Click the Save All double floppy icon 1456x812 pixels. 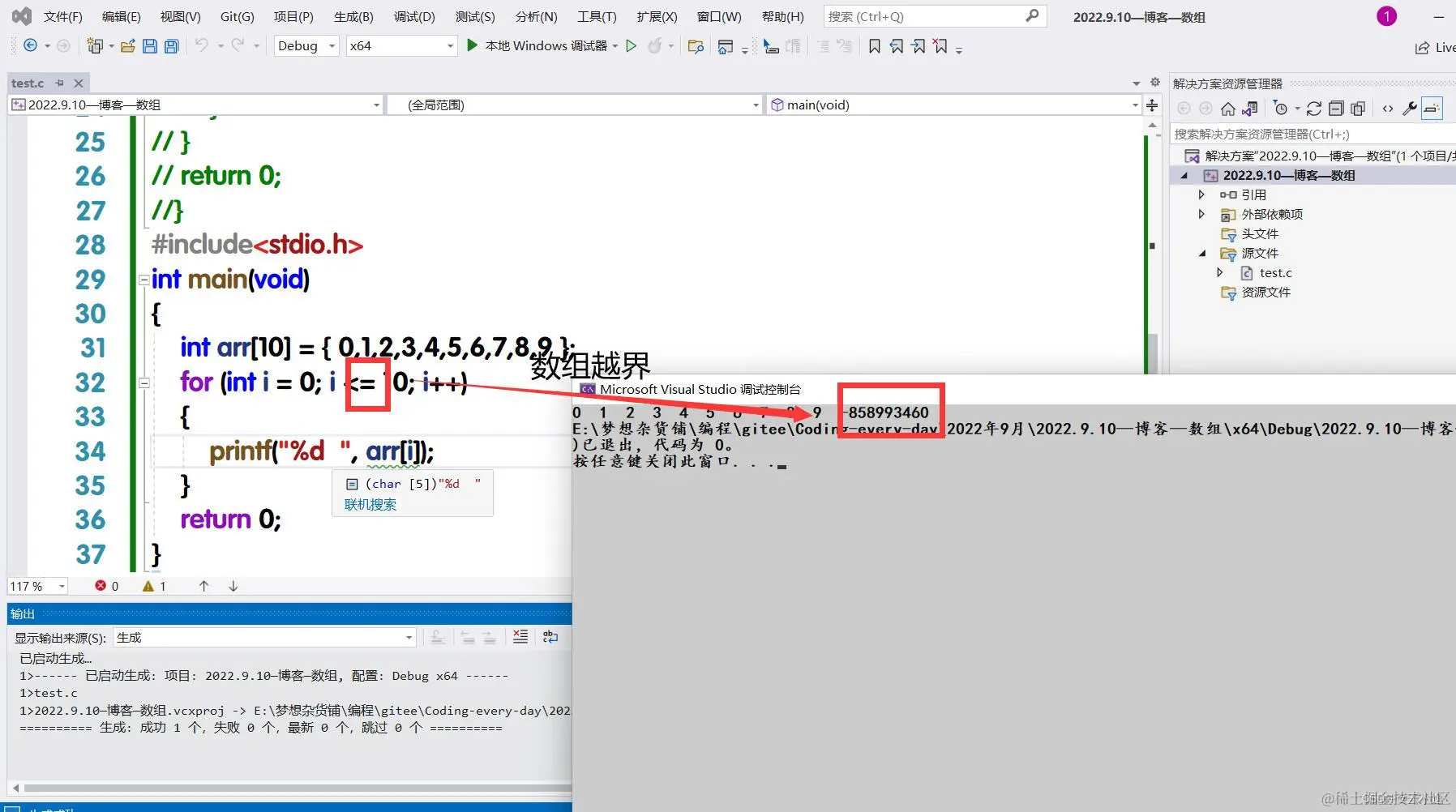(x=171, y=46)
